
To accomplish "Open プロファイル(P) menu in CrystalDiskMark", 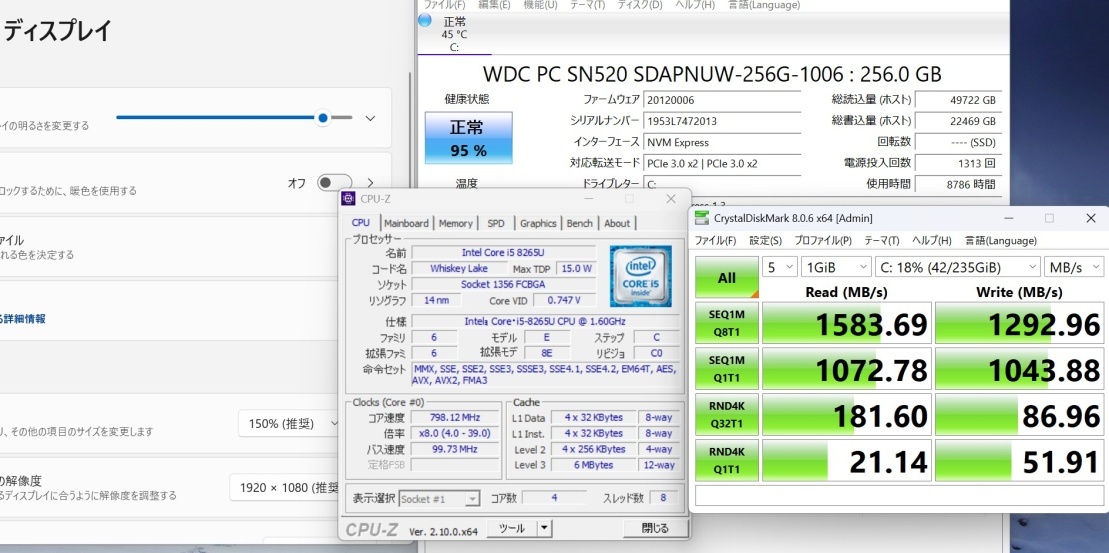I will [823, 240].
